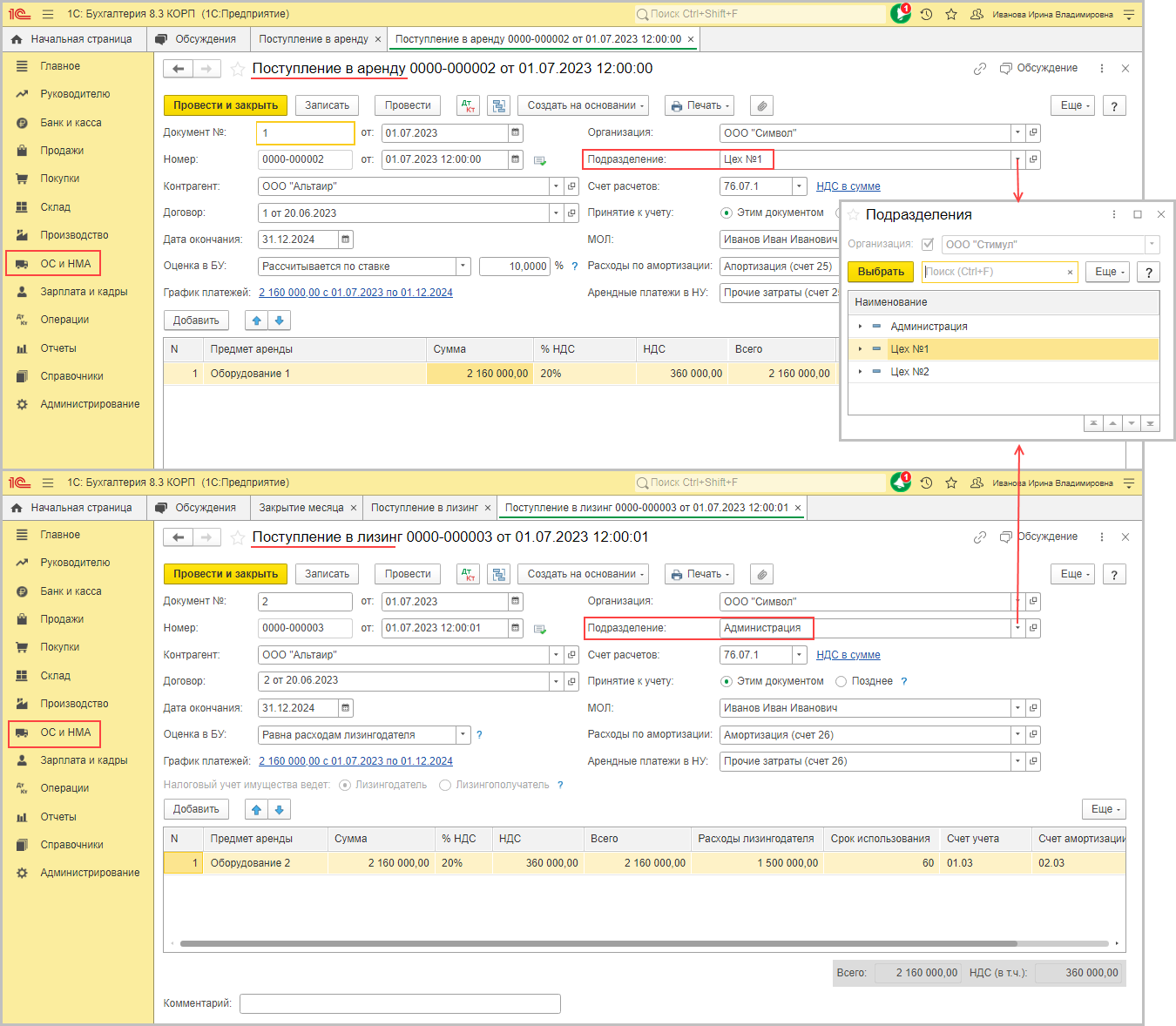Expand the Цех №2 tree node
1176x1026 pixels.
860,372
